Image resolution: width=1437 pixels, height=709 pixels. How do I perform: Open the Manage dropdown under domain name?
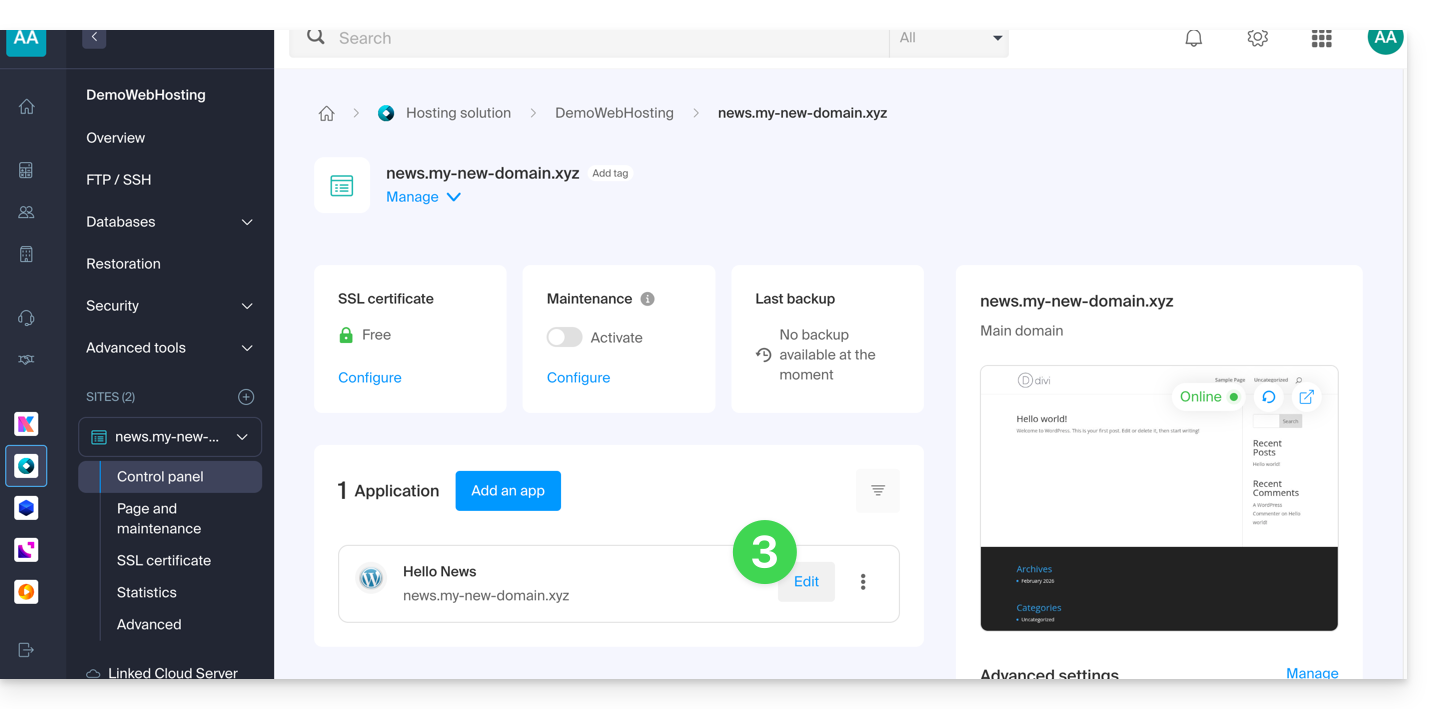click(x=423, y=197)
